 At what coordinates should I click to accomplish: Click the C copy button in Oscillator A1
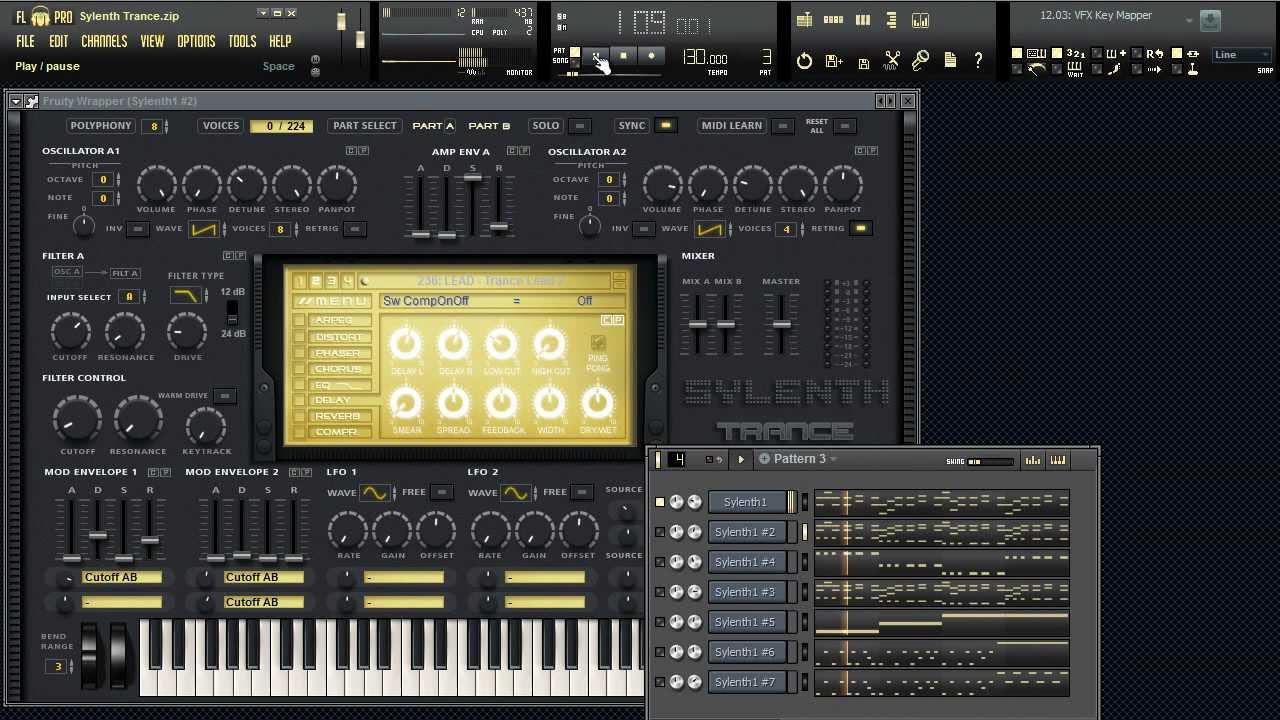click(x=351, y=150)
